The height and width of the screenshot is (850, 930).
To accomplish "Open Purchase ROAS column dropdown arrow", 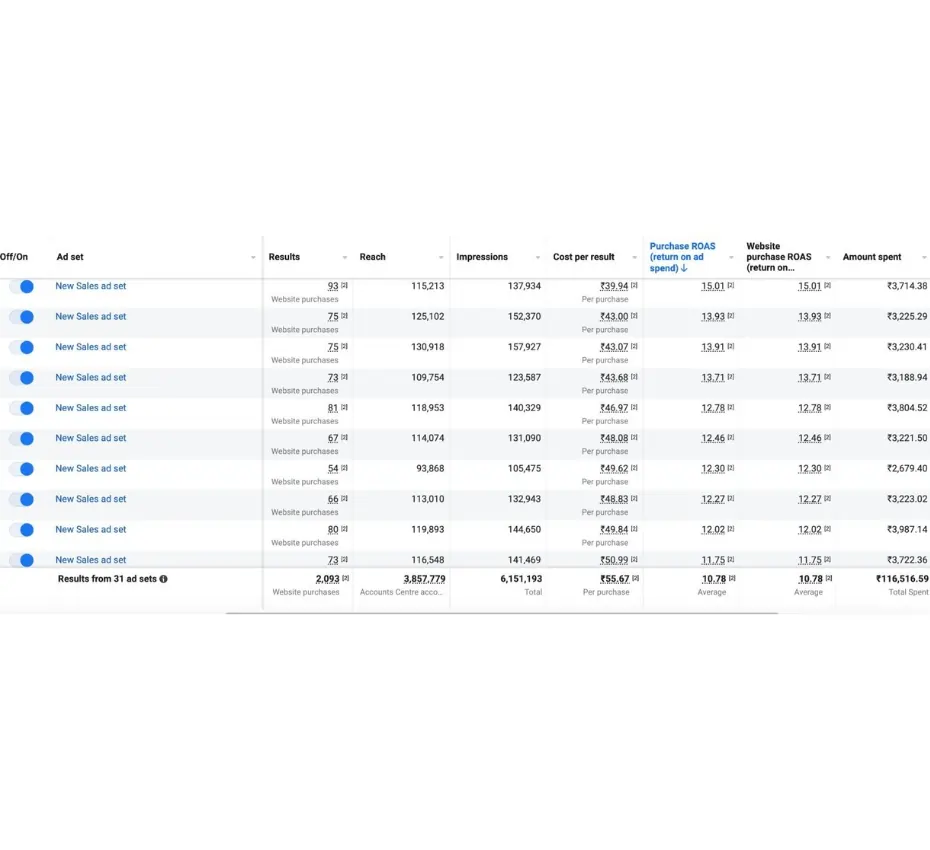I will tap(731, 257).
